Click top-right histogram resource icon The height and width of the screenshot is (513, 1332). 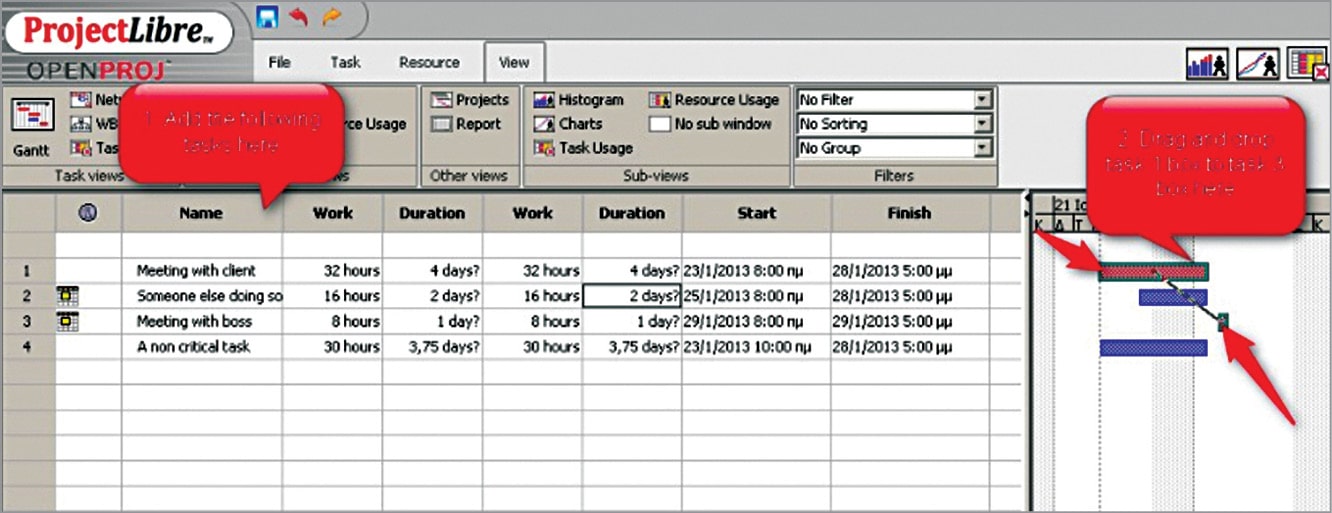point(1206,65)
